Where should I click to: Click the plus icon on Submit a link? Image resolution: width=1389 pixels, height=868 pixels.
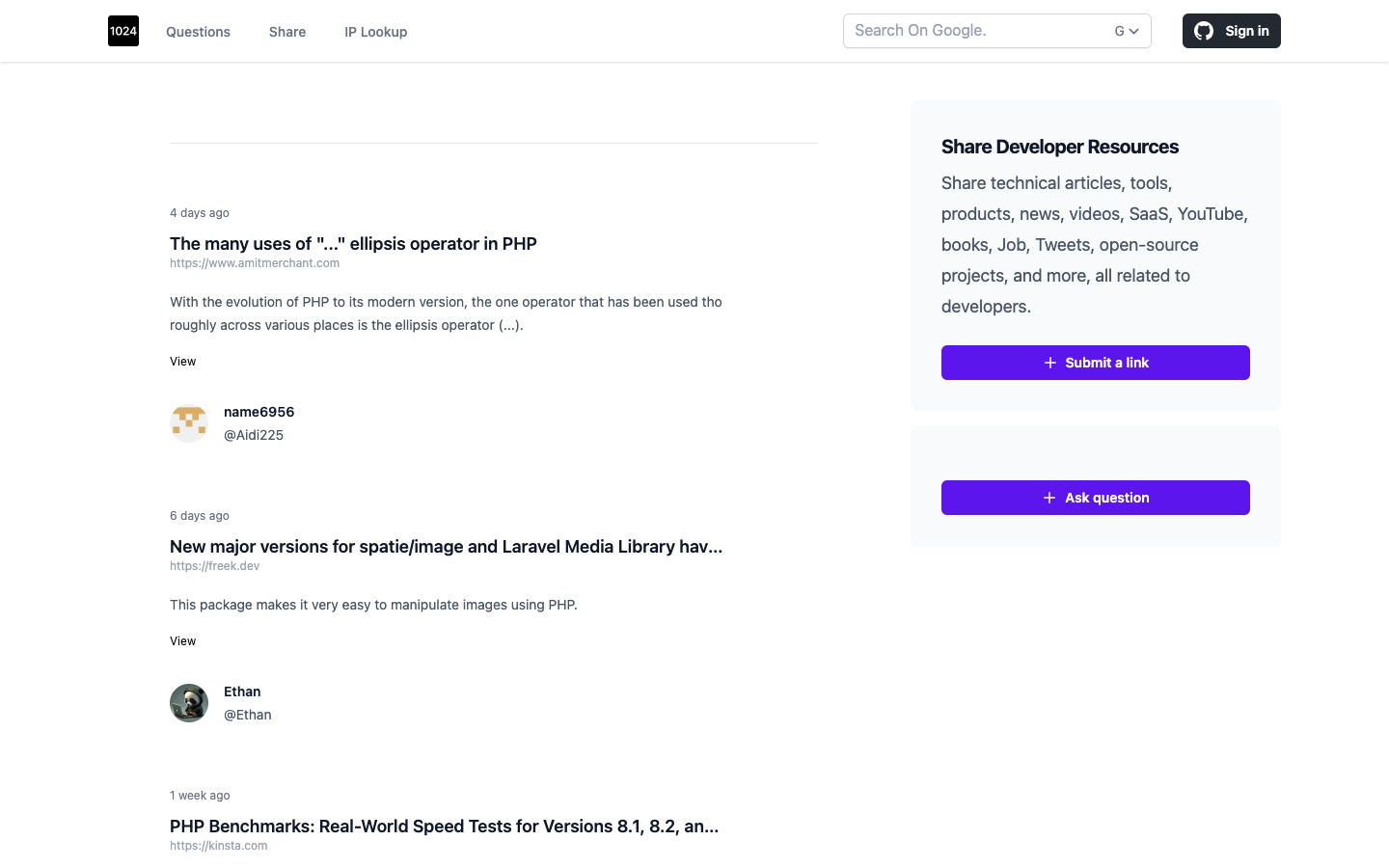1050,363
